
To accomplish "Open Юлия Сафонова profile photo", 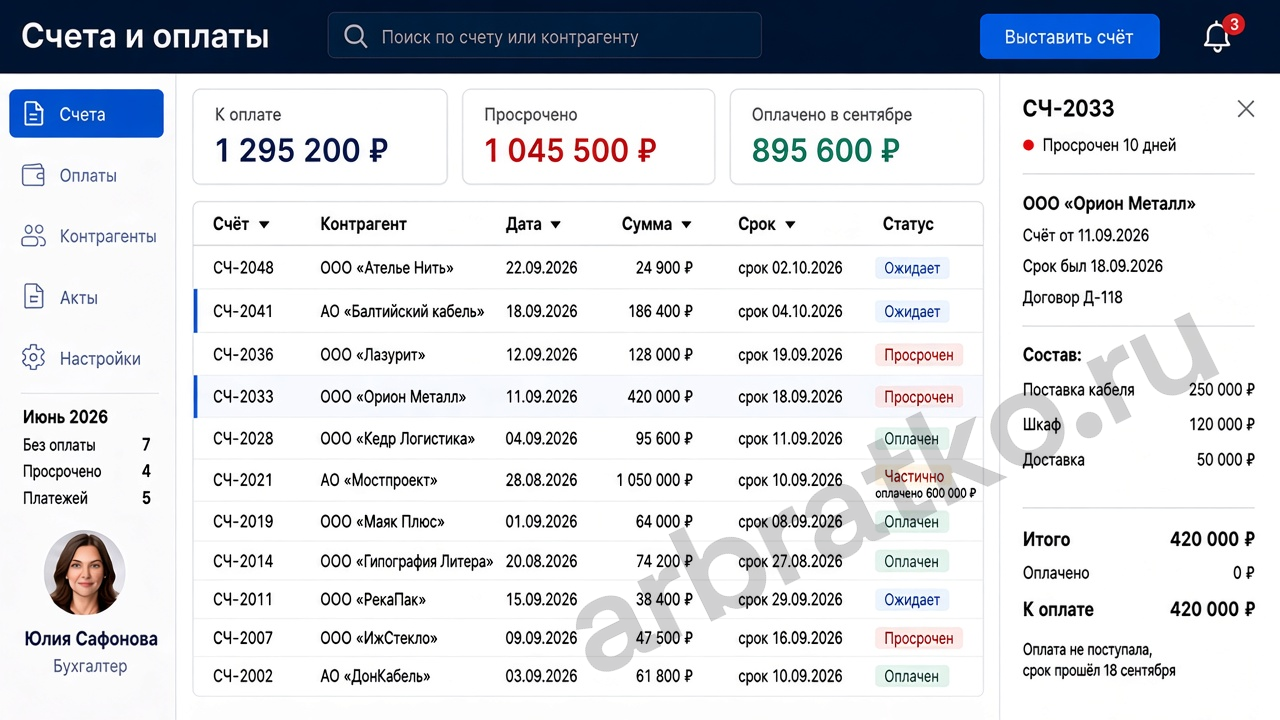I will point(85,572).
